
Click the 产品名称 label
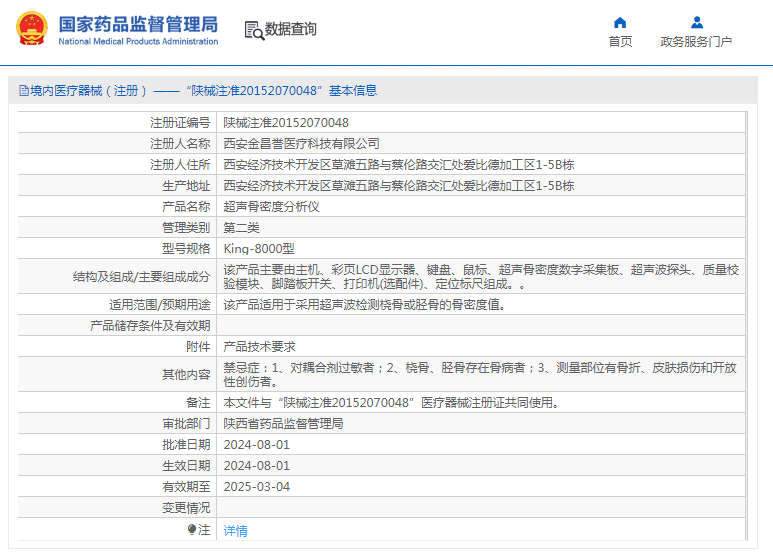coord(186,207)
